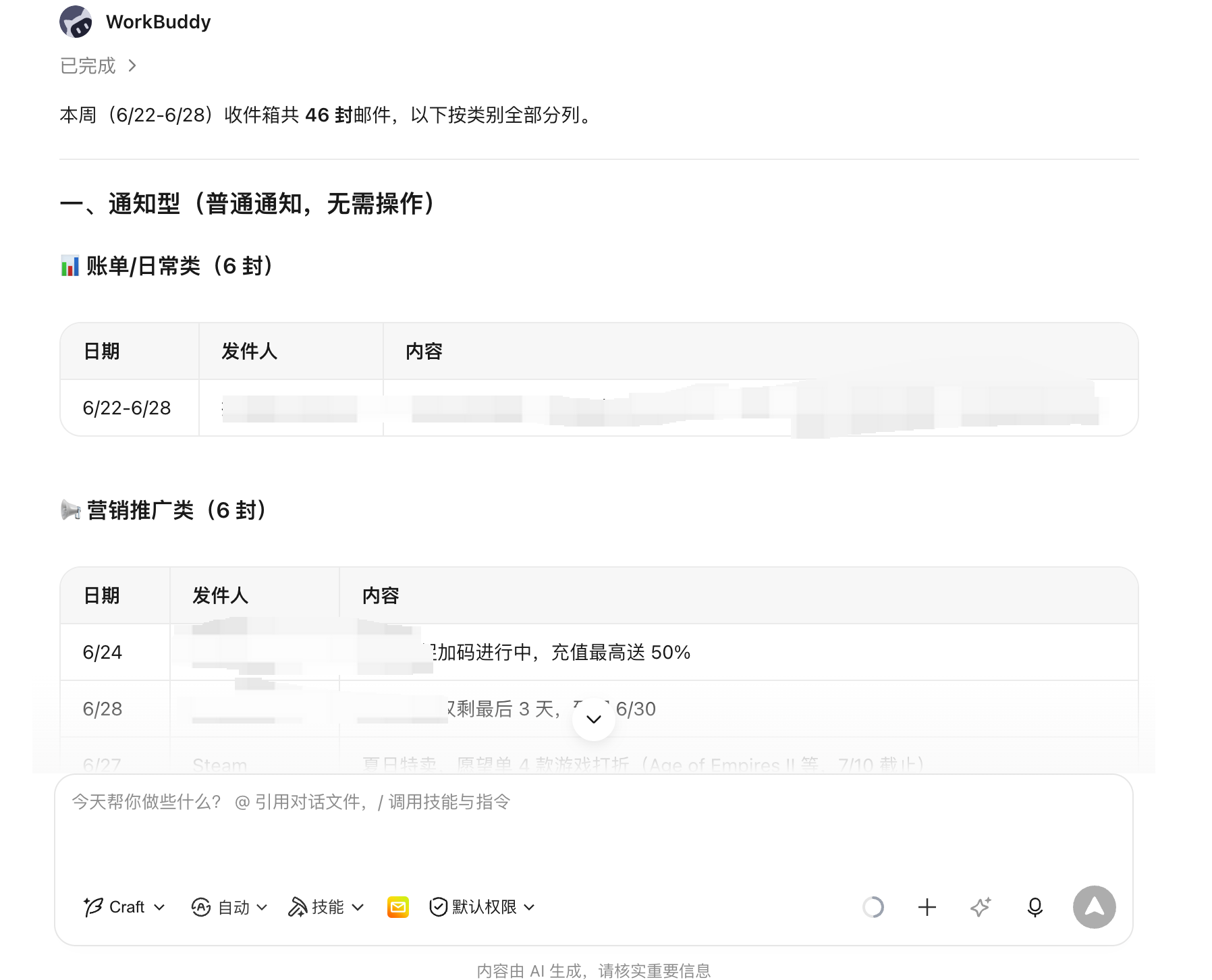Click the 默认权限 shield check icon

pyautogui.click(x=438, y=907)
